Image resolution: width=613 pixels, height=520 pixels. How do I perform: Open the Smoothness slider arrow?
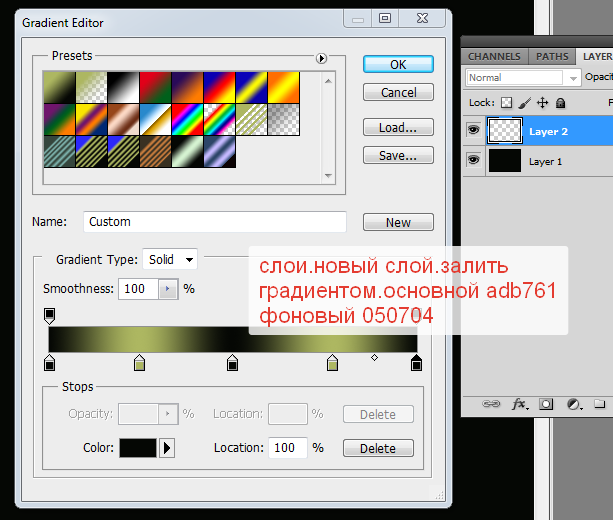tap(168, 289)
